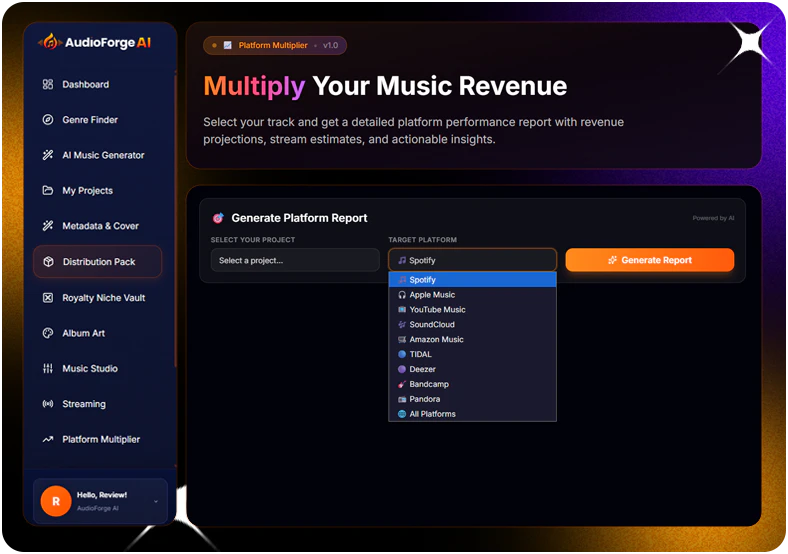
Task: Click the headphones icon next to Apple Music
Action: [402, 295]
